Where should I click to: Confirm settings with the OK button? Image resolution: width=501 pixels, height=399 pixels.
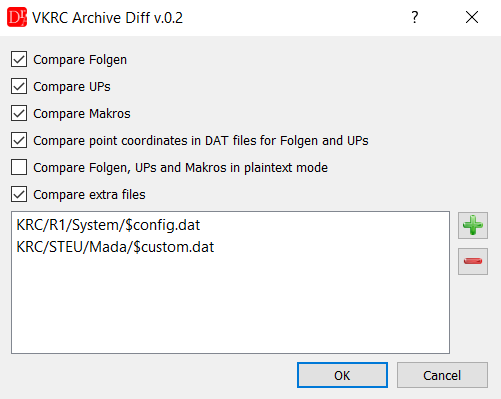pos(342,375)
